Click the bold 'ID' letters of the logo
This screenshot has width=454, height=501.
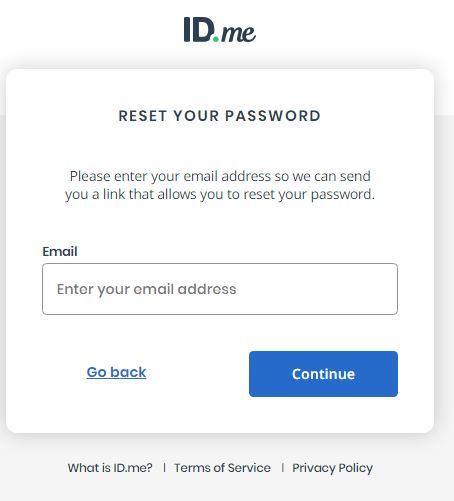tap(199, 30)
